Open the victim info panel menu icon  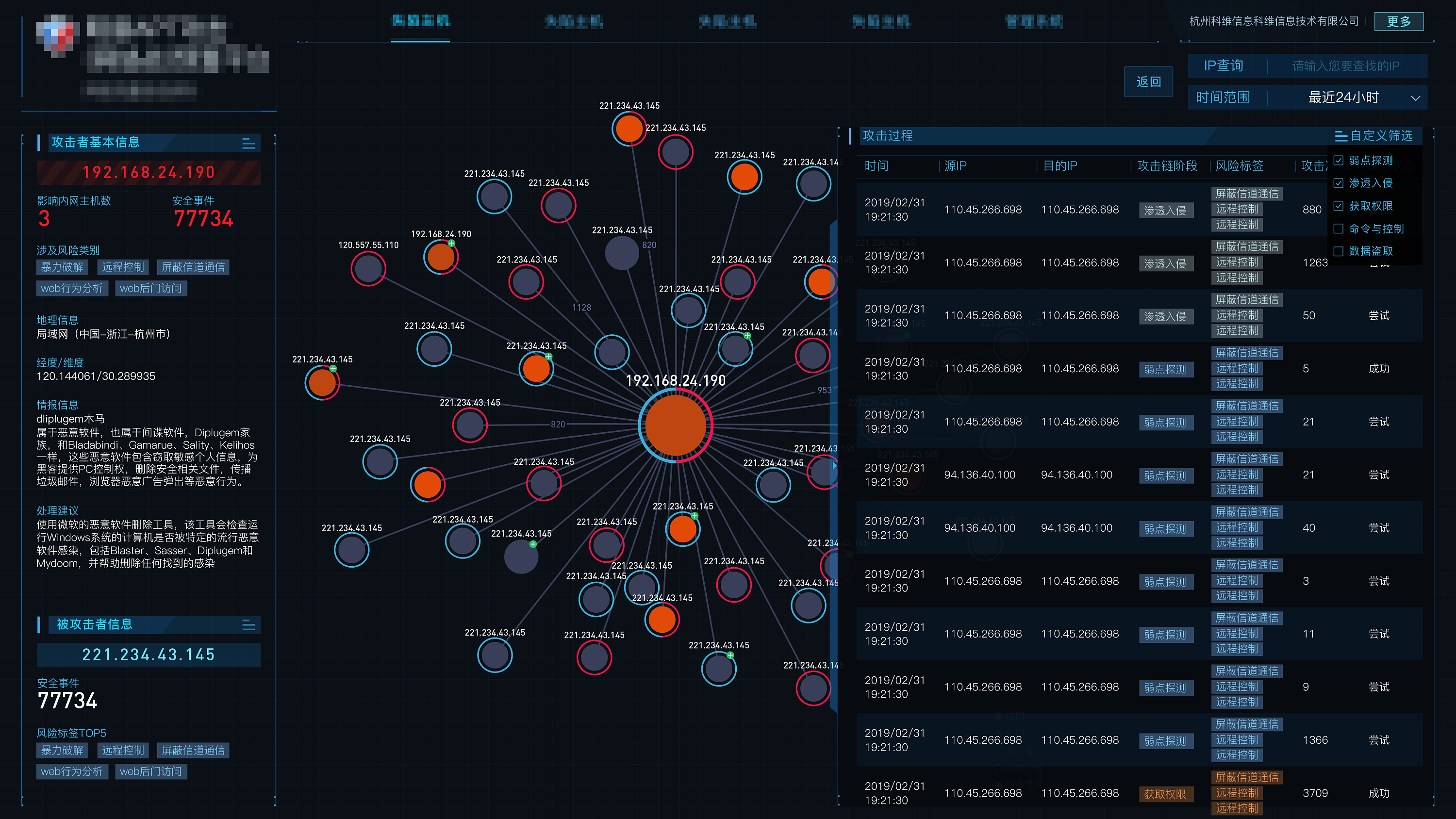coord(248,625)
